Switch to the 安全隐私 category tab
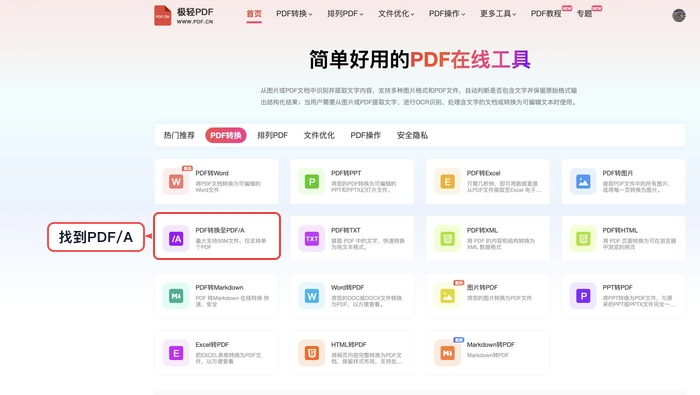Image resolution: width=700 pixels, height=395 pixels. (x=412, y=135)
